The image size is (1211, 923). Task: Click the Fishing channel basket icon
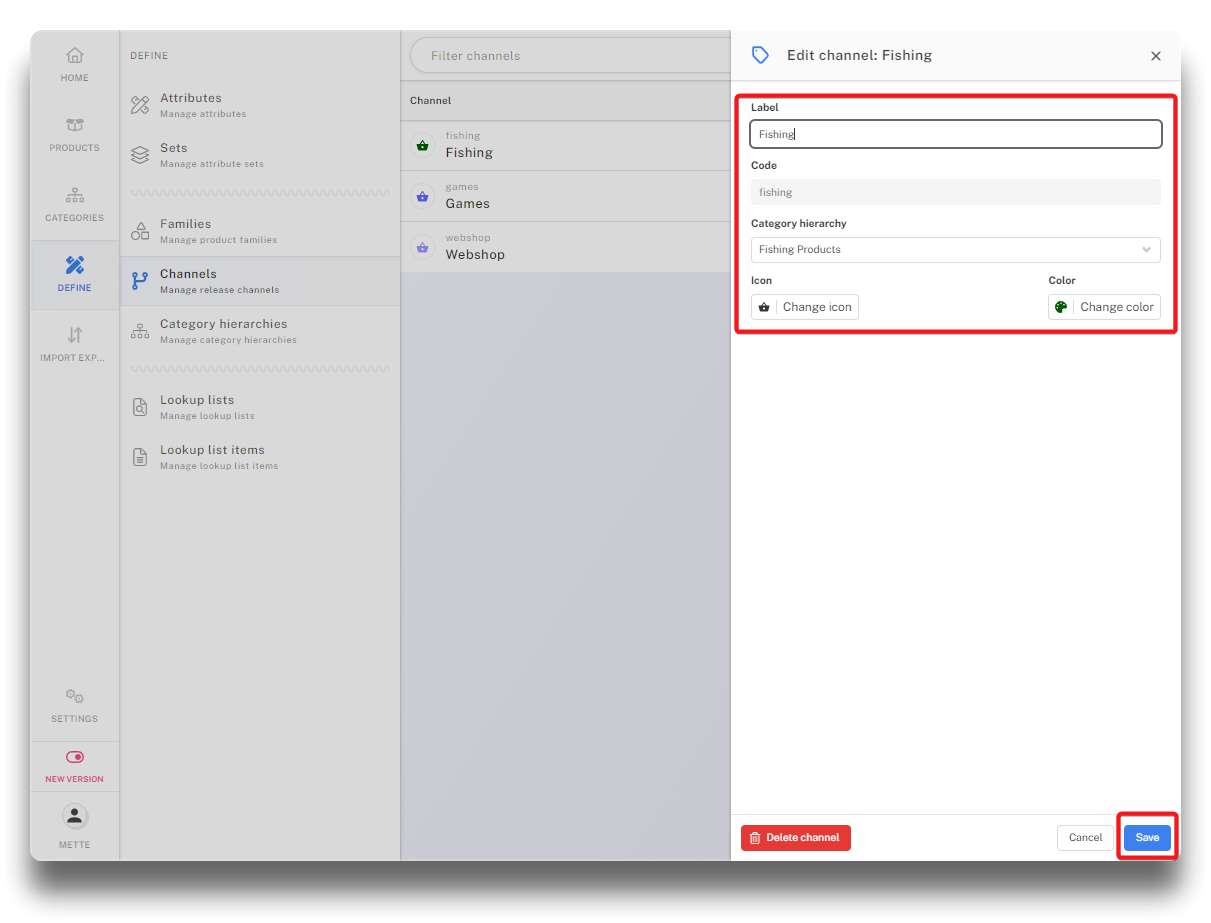pos(422,146)
